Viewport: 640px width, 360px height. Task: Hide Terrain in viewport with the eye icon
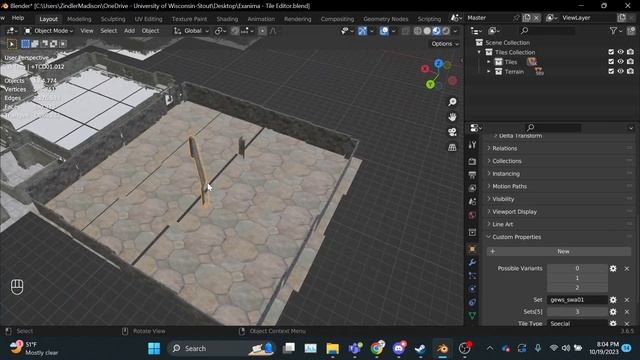point(620,71)
